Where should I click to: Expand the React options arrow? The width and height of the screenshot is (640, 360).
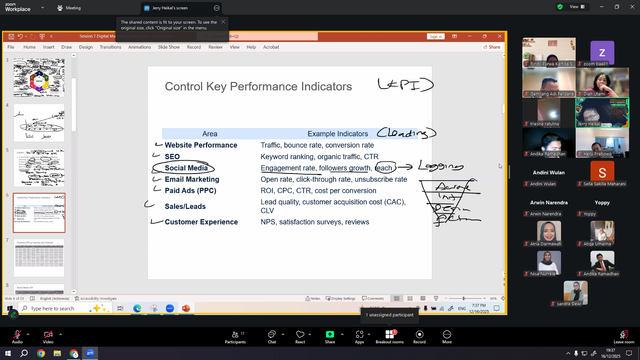[310, 334]
